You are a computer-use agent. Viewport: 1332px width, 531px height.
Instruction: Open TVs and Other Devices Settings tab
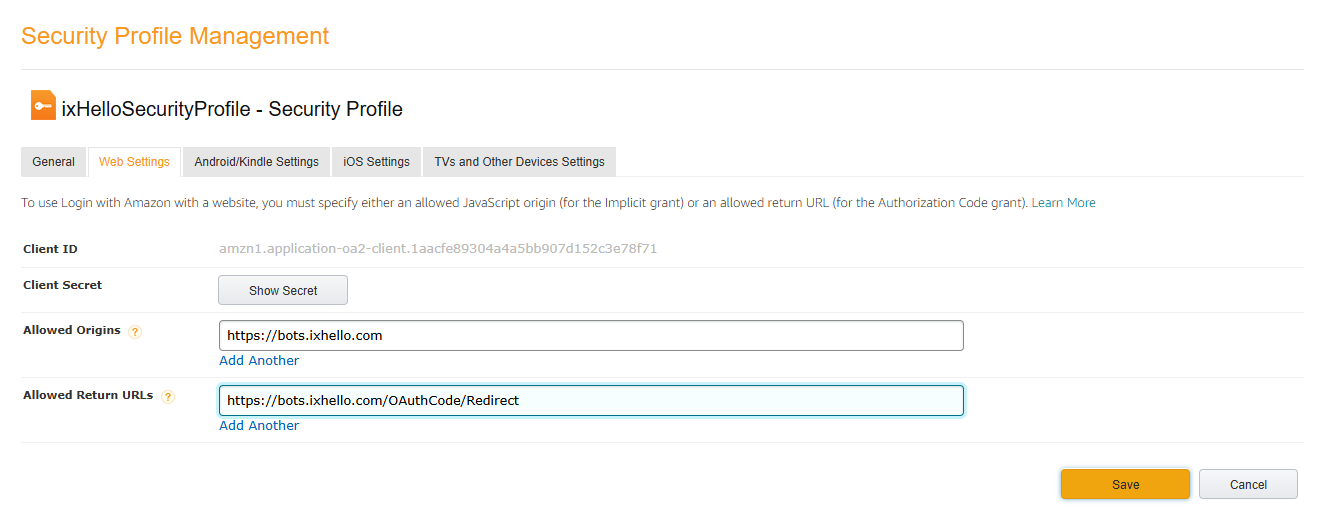pos(519,162)
